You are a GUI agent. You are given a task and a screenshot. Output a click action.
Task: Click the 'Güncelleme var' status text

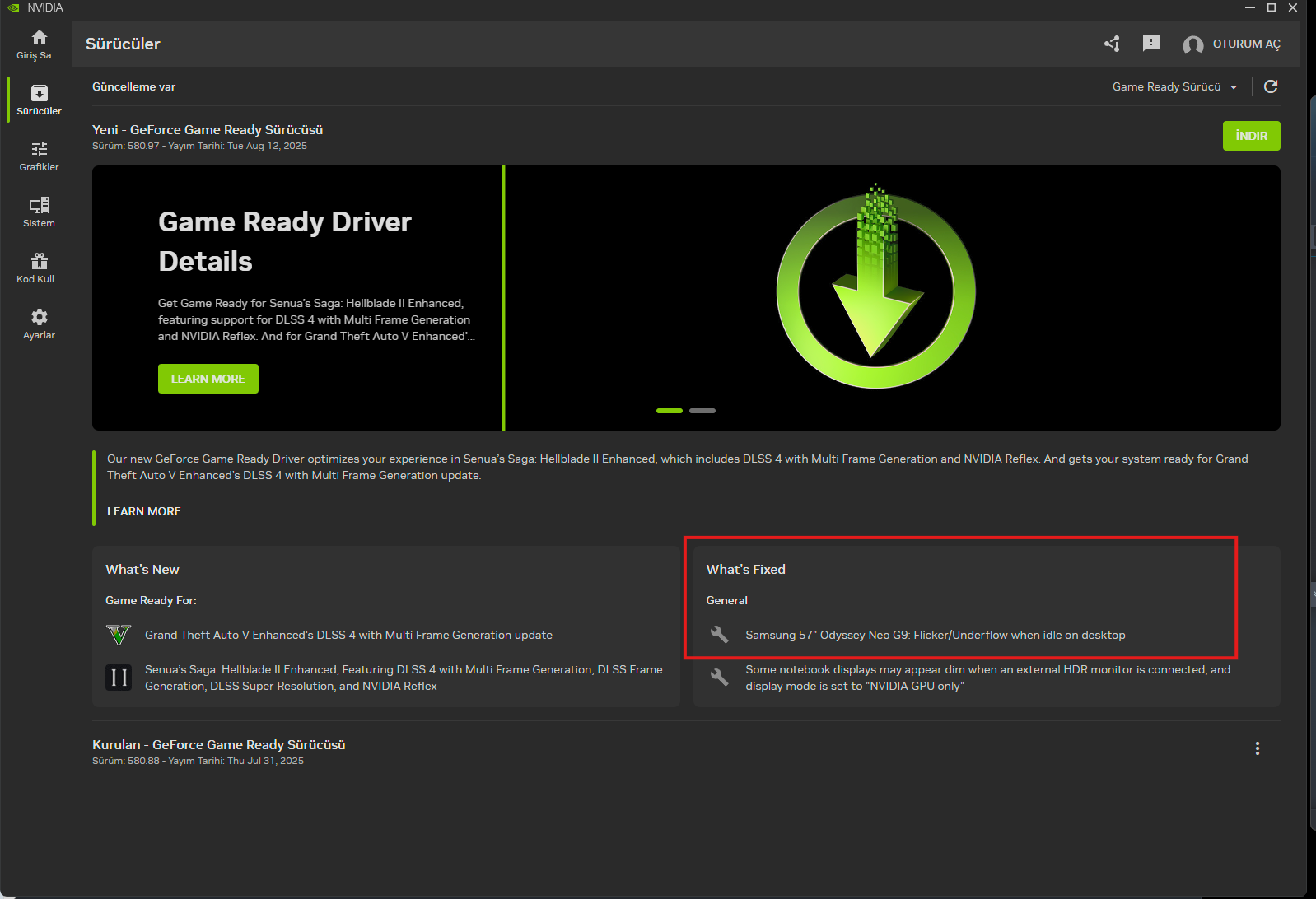[x=133, y=86]
